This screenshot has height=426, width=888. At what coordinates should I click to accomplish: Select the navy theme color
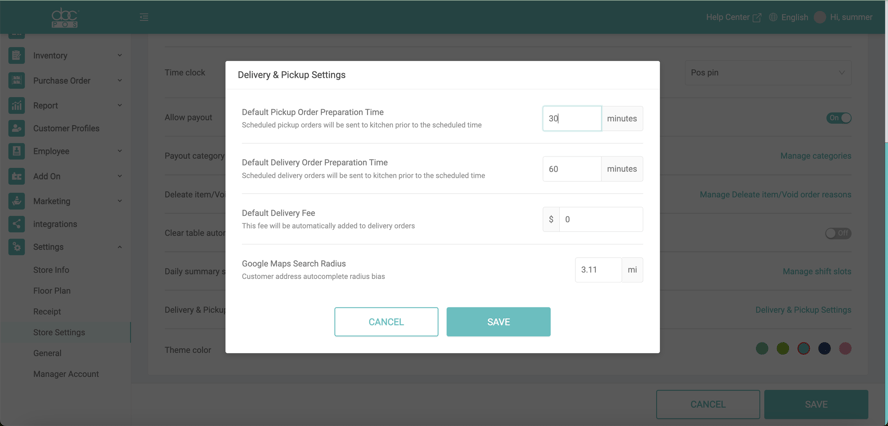click(x=825, y=348)
